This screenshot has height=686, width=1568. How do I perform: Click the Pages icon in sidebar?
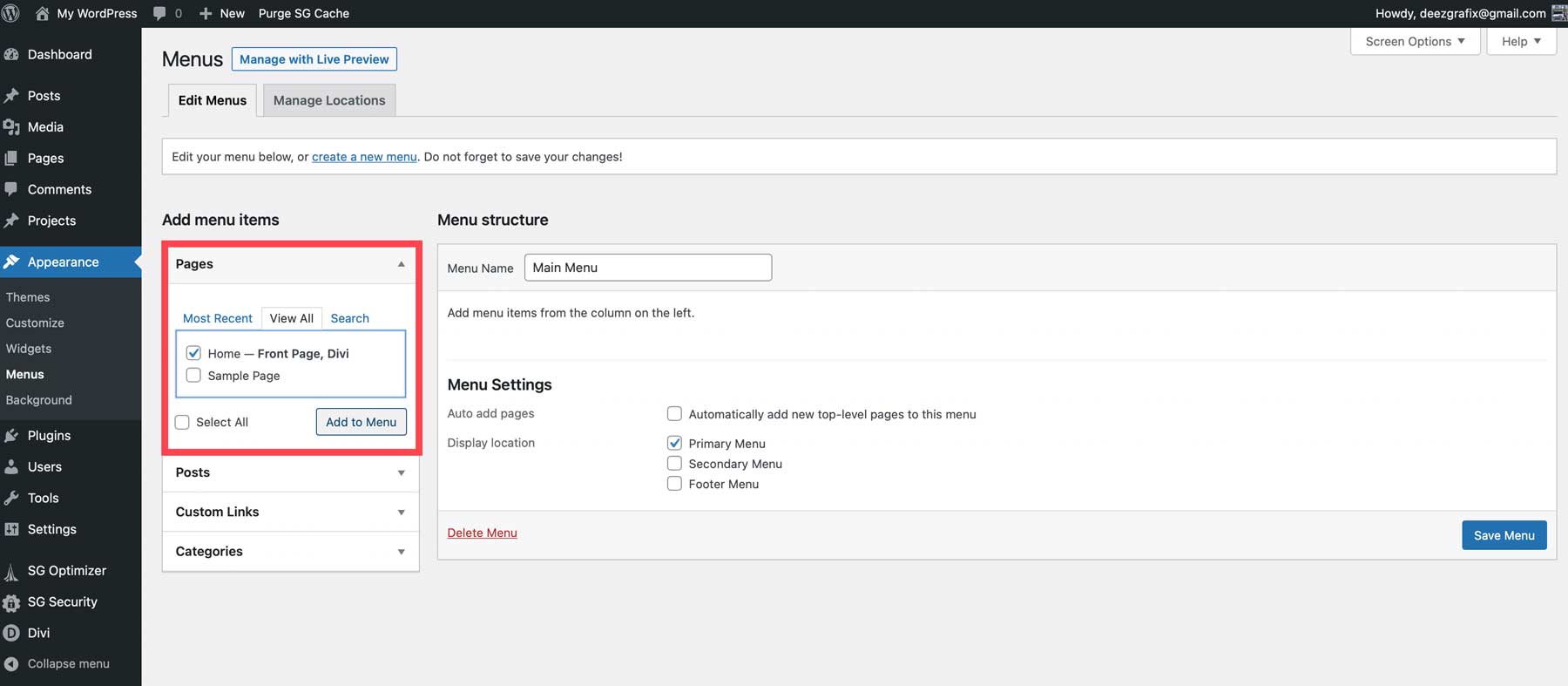11,159
